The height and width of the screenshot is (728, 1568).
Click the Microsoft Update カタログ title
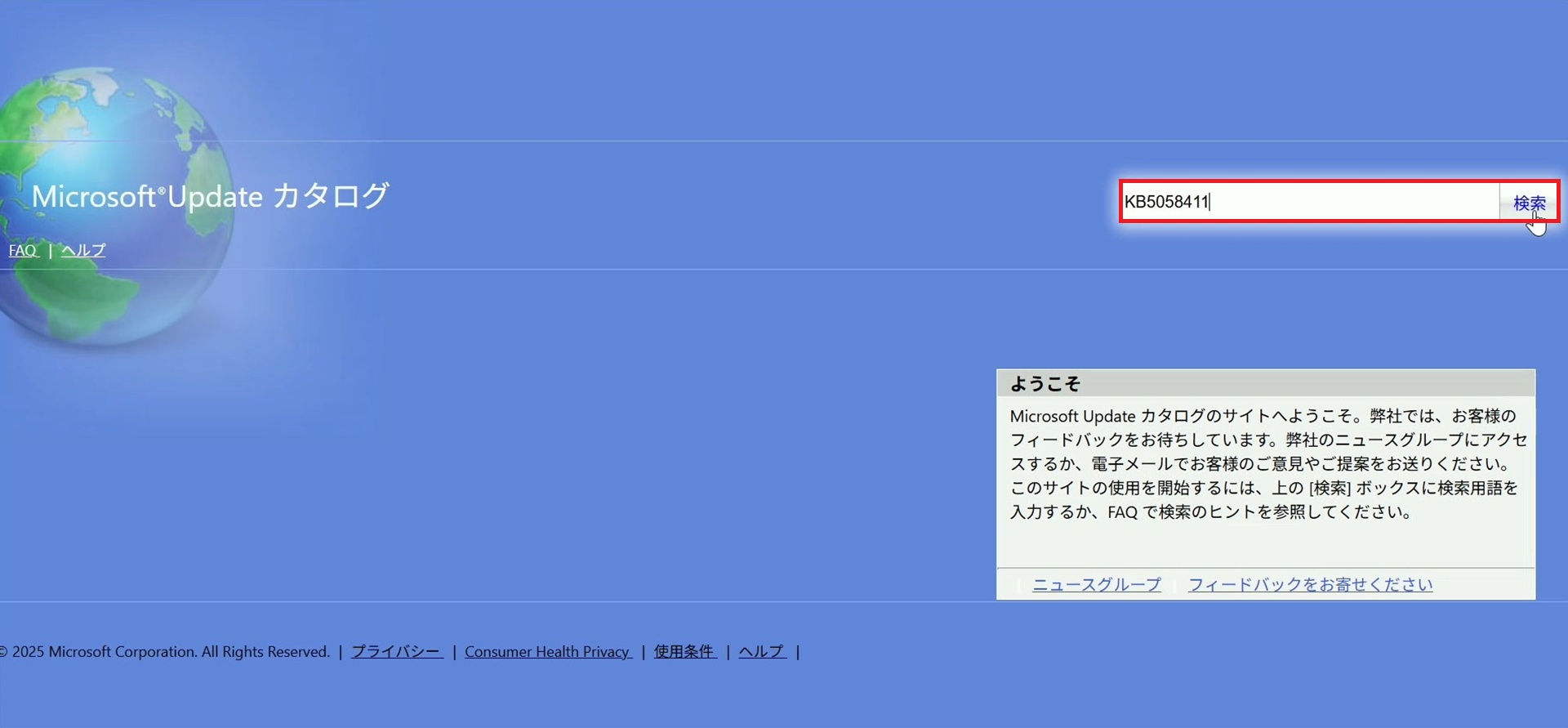pyautogui.click(x=210, y=197)
